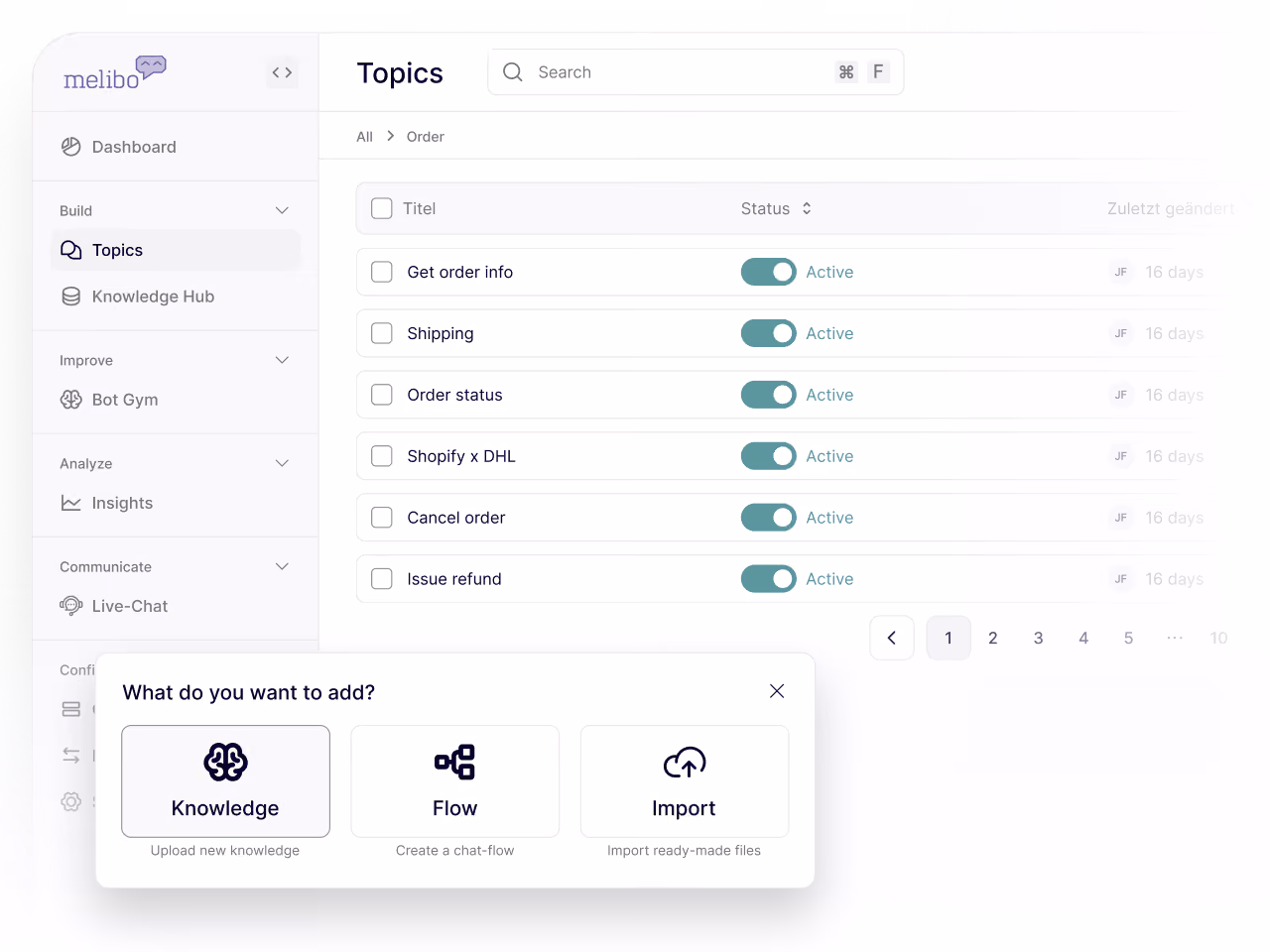Click JF avatar in Cancel order row
This screenshot has height=952, width=1270.
tap(1121, 518)
